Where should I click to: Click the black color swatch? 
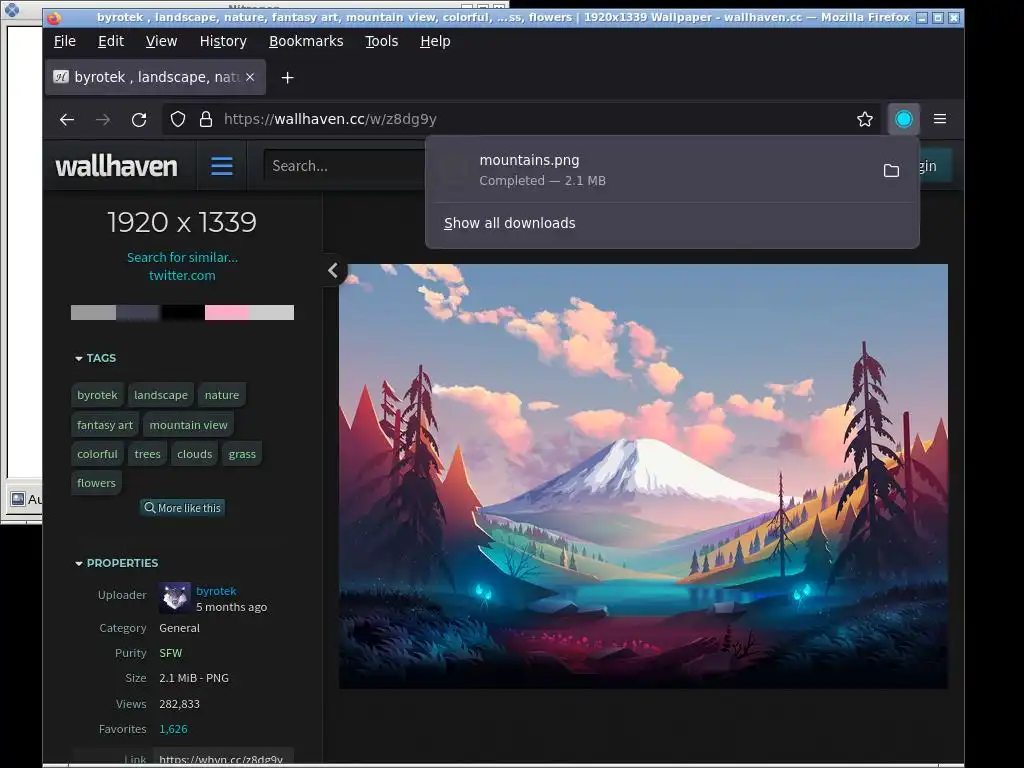click(182, 312)
